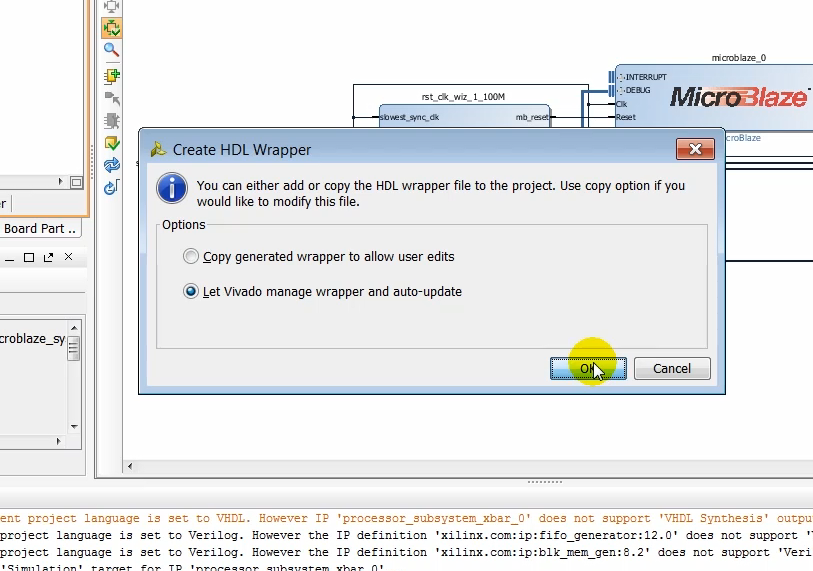Click the croBlaze link under the MicroBlaze block

[x=743, y=138]
